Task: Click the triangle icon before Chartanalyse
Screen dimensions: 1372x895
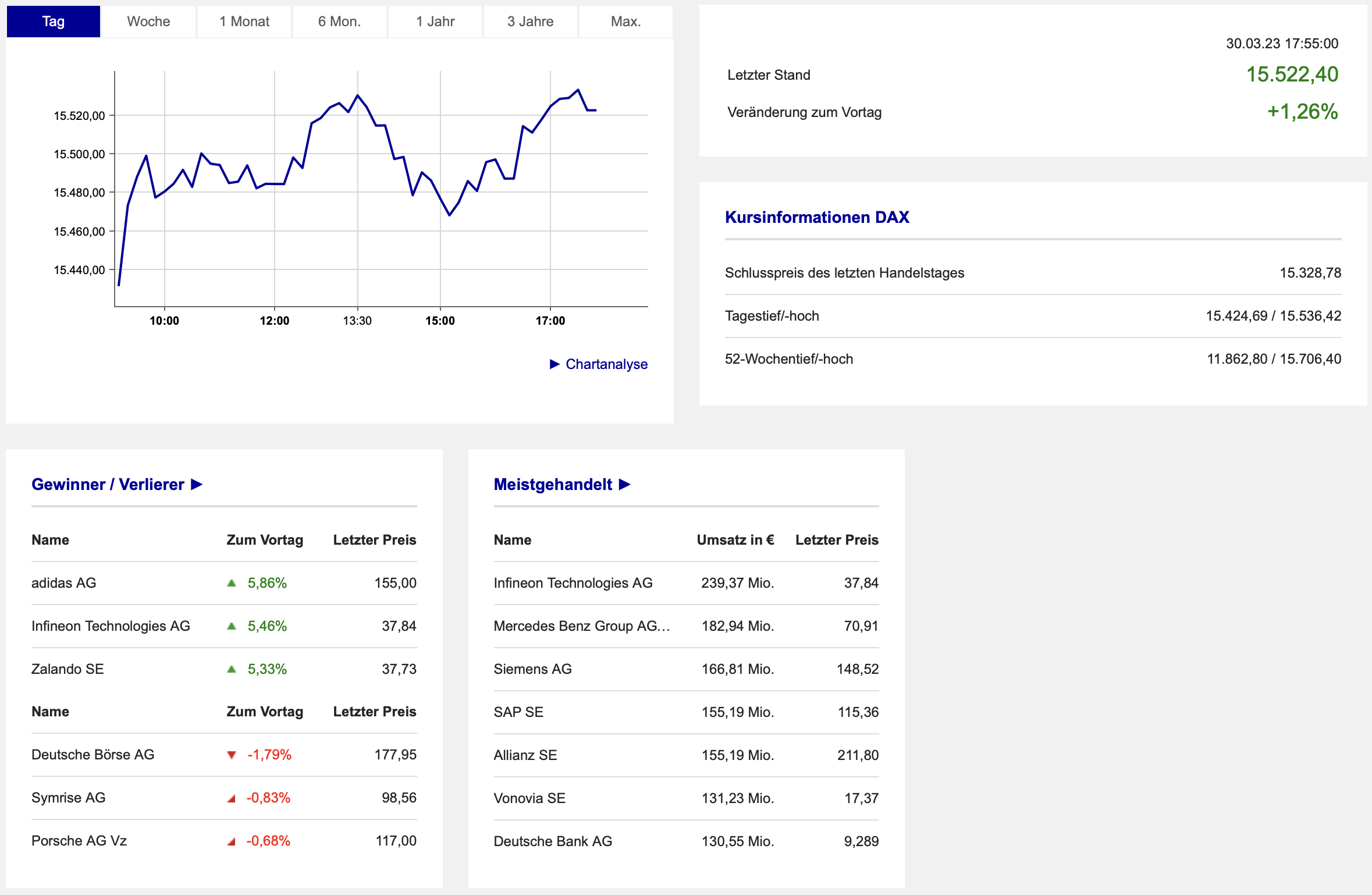Action: click(x=555, y=364)
